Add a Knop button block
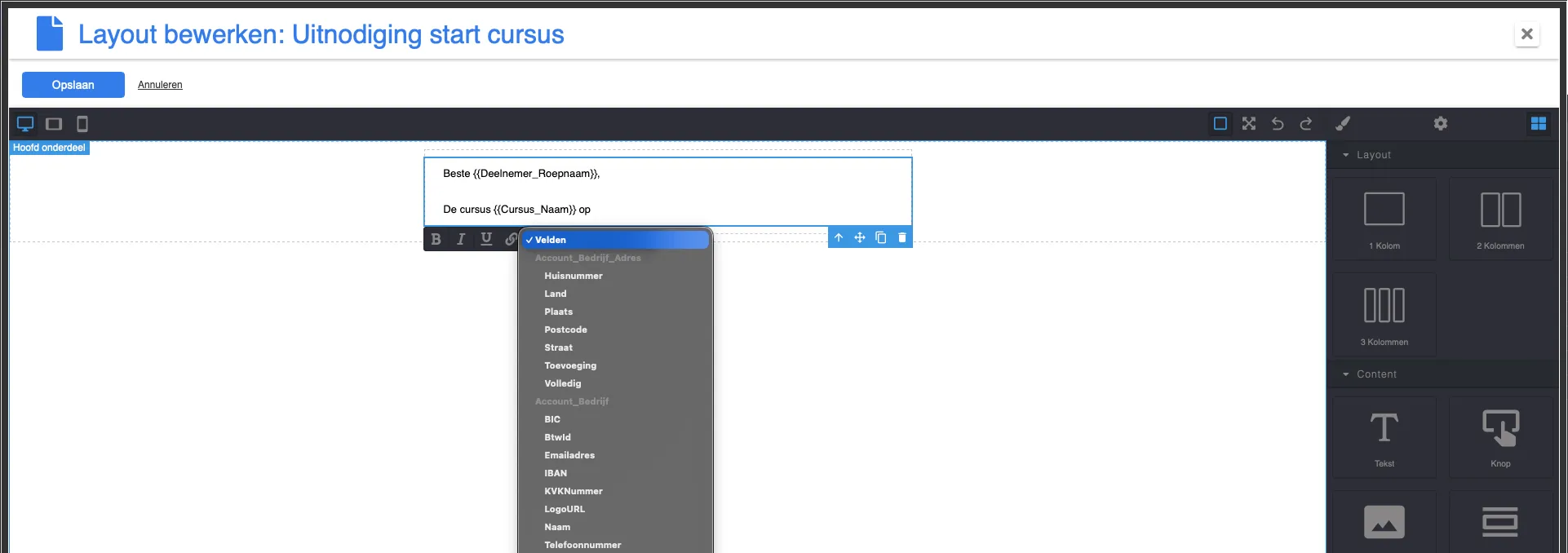 click(1500, 437)
